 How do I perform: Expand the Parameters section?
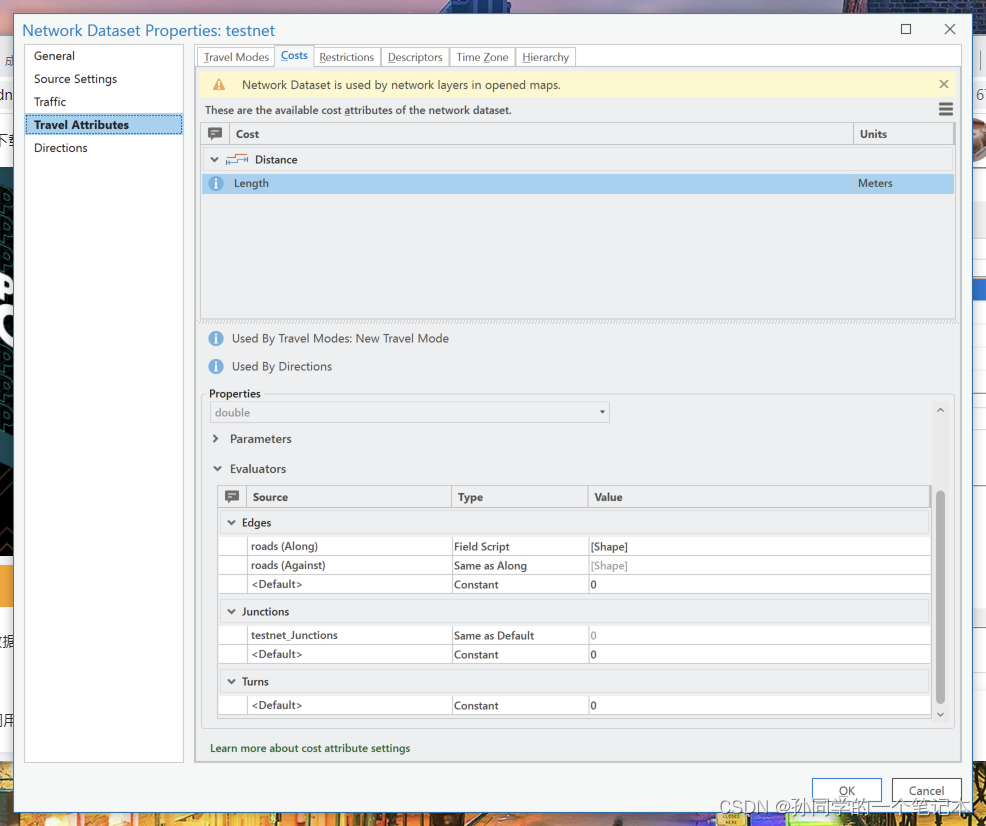(216, 439)
